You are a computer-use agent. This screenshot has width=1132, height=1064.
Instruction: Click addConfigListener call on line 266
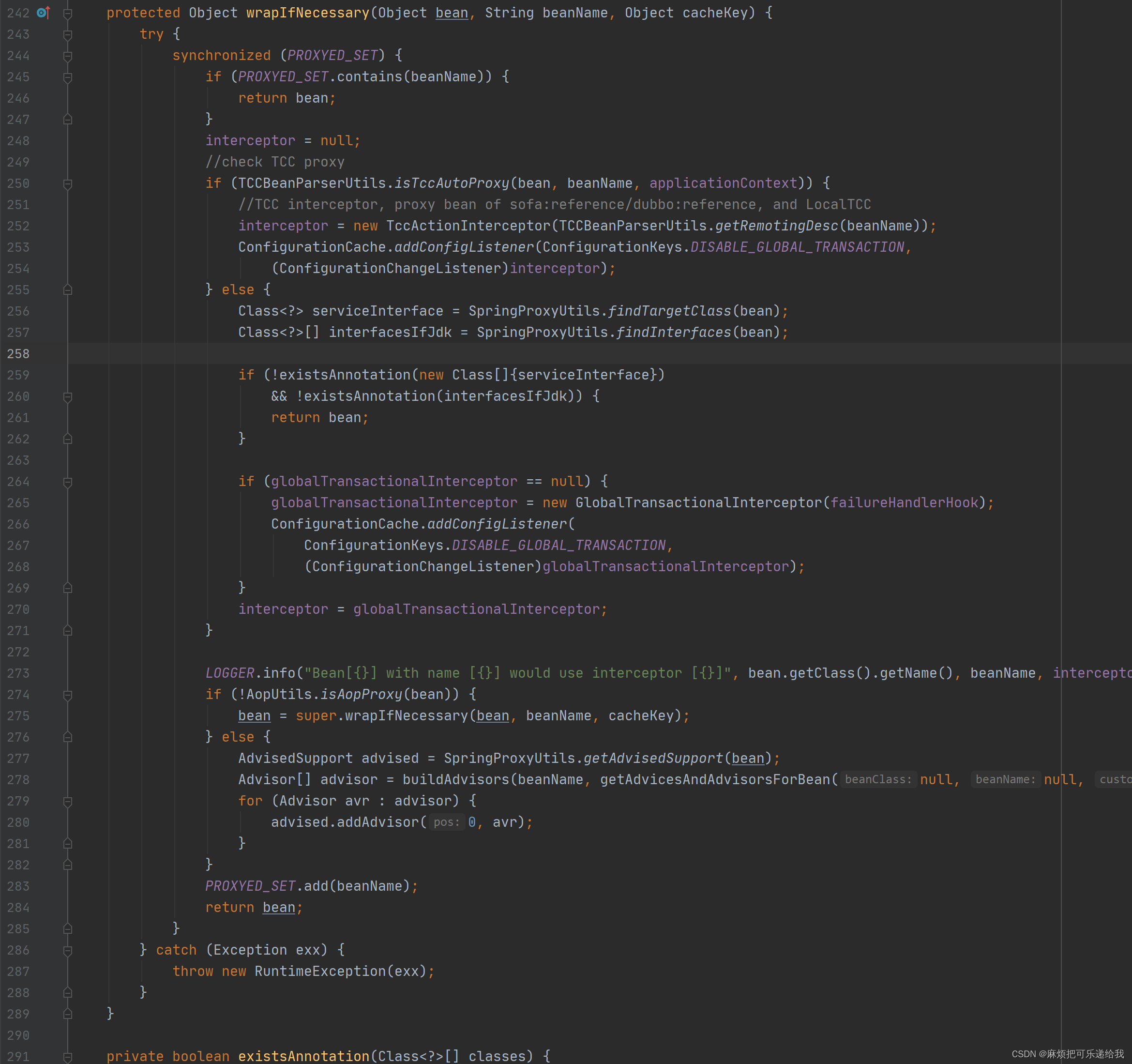tap(497, 524)
